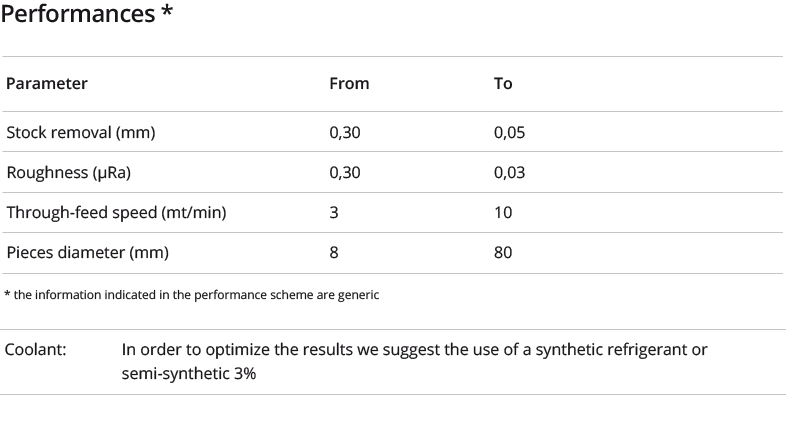Select Through-feed speed (mt/min) label

(x=116, y=213)
